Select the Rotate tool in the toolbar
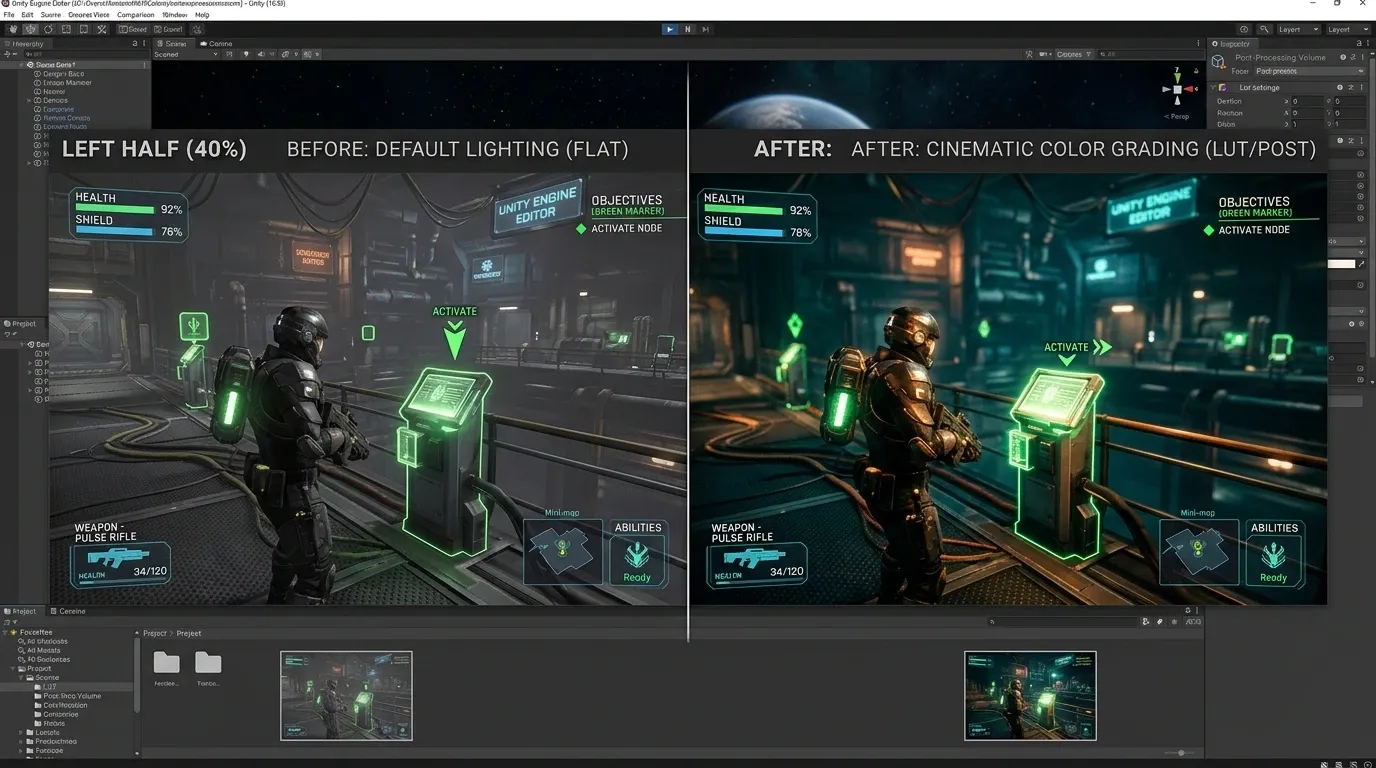 coord(48,30)
